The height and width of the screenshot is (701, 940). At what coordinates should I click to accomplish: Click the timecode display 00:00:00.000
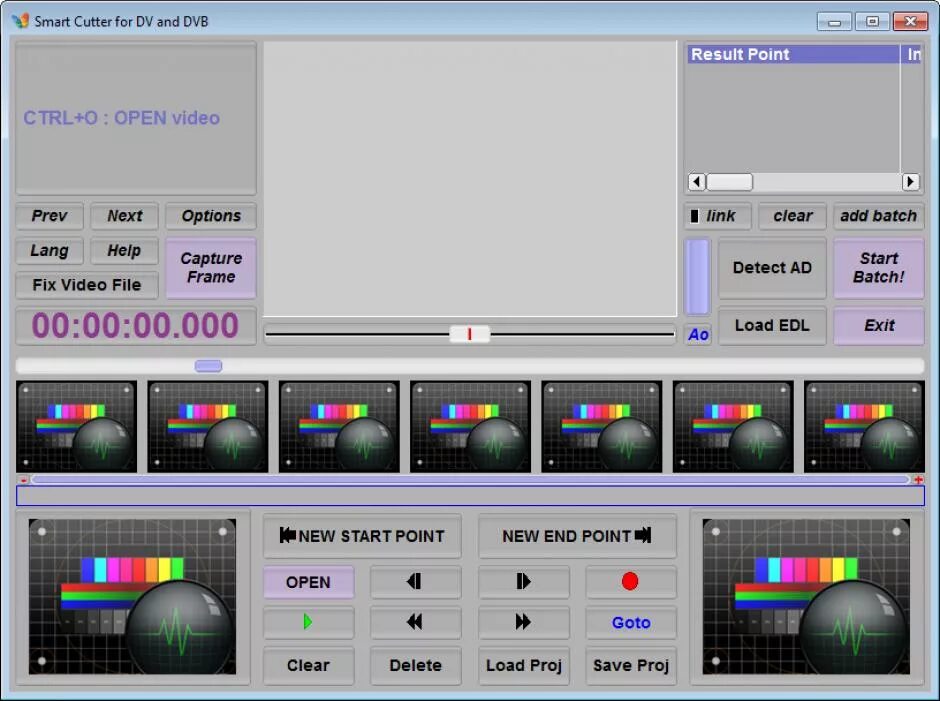(x=135, y=326)
